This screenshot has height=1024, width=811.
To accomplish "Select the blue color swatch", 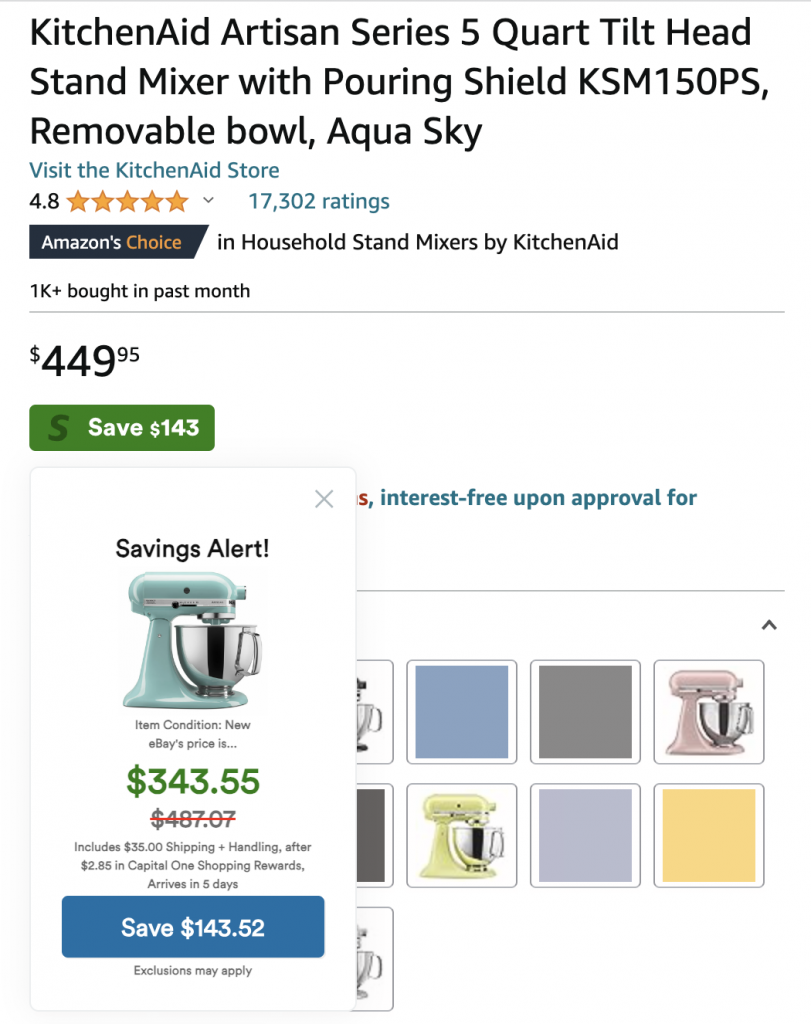I will click(x=461, y=712).
